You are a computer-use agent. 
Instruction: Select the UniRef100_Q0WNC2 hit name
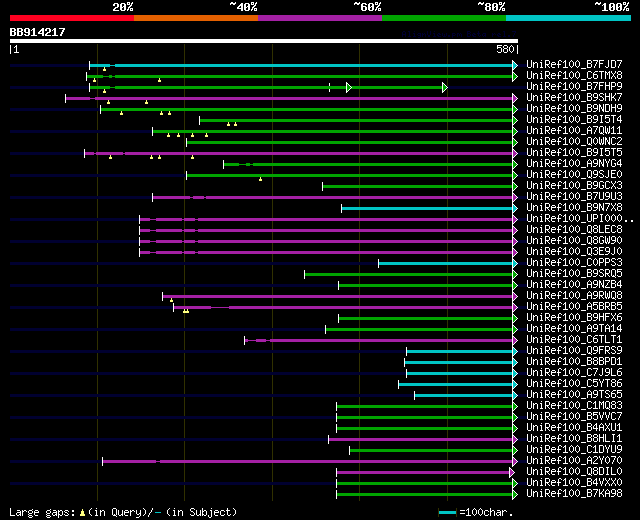574,141
